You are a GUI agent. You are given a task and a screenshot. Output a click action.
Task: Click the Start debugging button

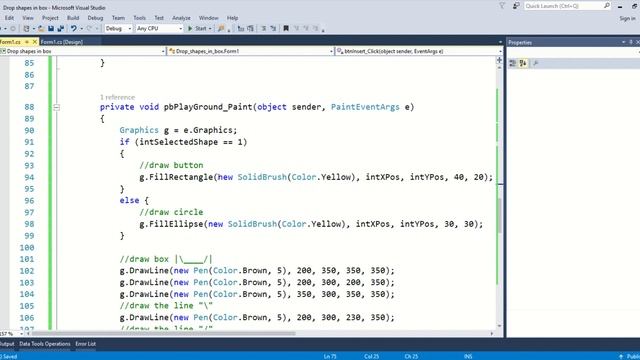pyautogui.click(x=197, y=29)
